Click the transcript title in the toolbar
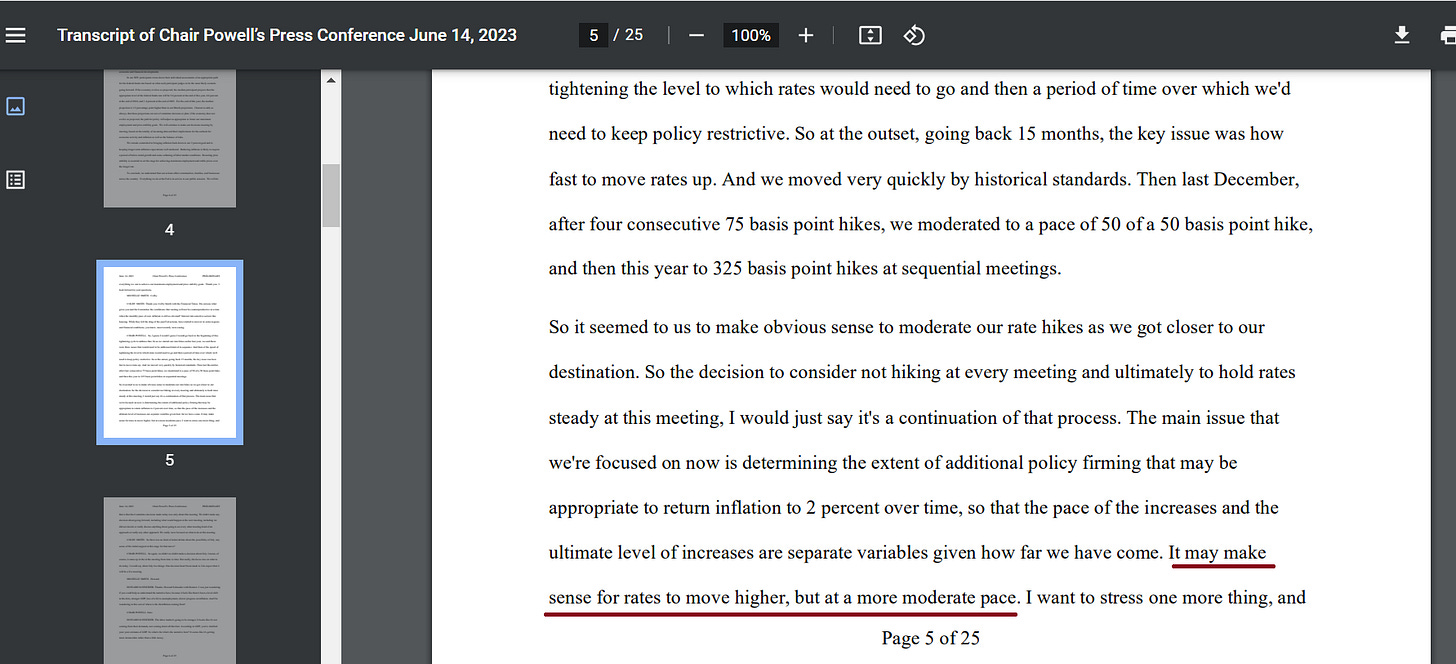1456x664 pixels. (x=287, y=35)
